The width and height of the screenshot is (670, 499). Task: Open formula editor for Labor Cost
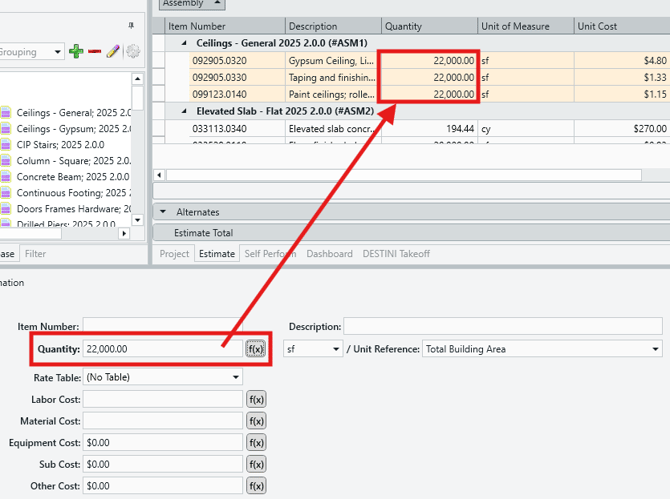point(256,399)
